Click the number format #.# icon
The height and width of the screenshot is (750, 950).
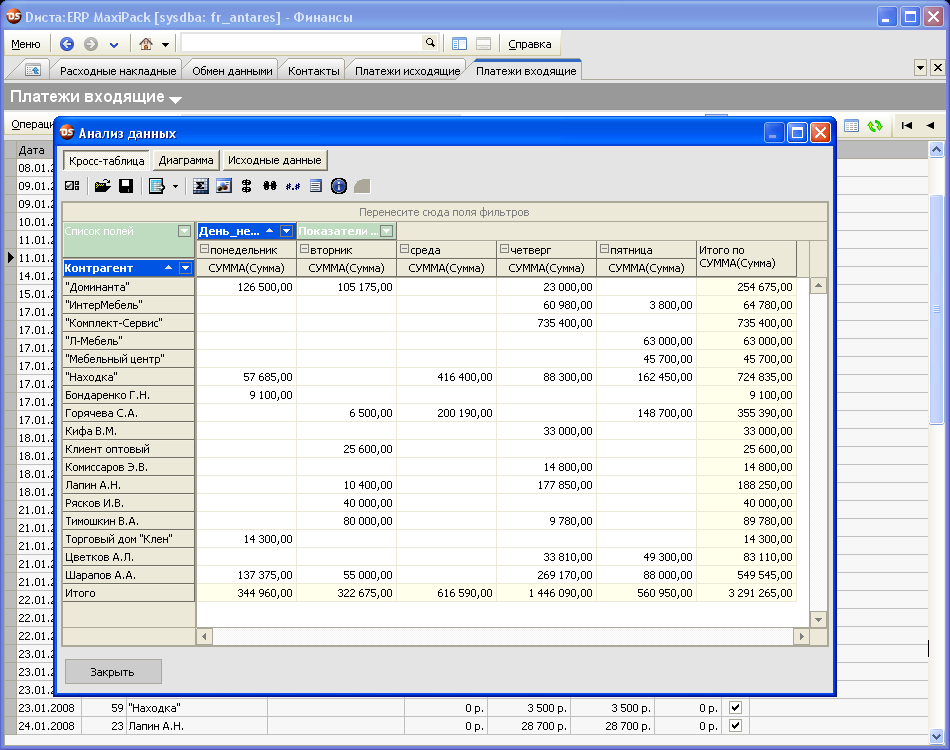[293, 186]
